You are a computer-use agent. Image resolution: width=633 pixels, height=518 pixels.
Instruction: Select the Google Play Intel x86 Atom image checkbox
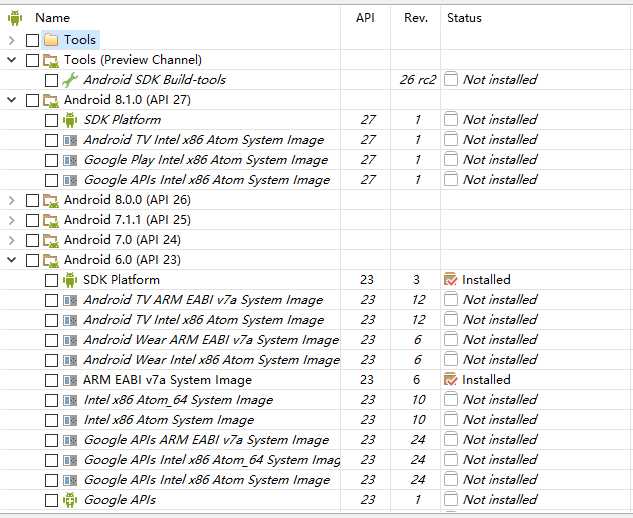pyautogui.click(x=51, y=160)
